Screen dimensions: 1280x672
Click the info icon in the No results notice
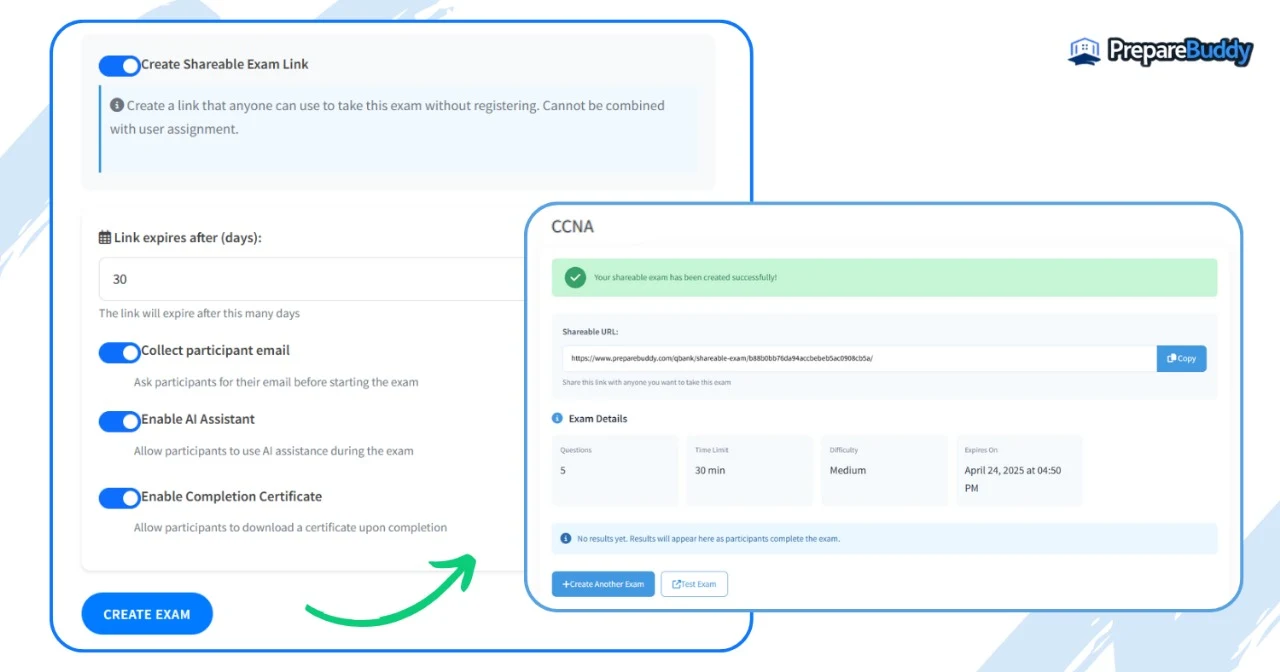click(566, 538)
